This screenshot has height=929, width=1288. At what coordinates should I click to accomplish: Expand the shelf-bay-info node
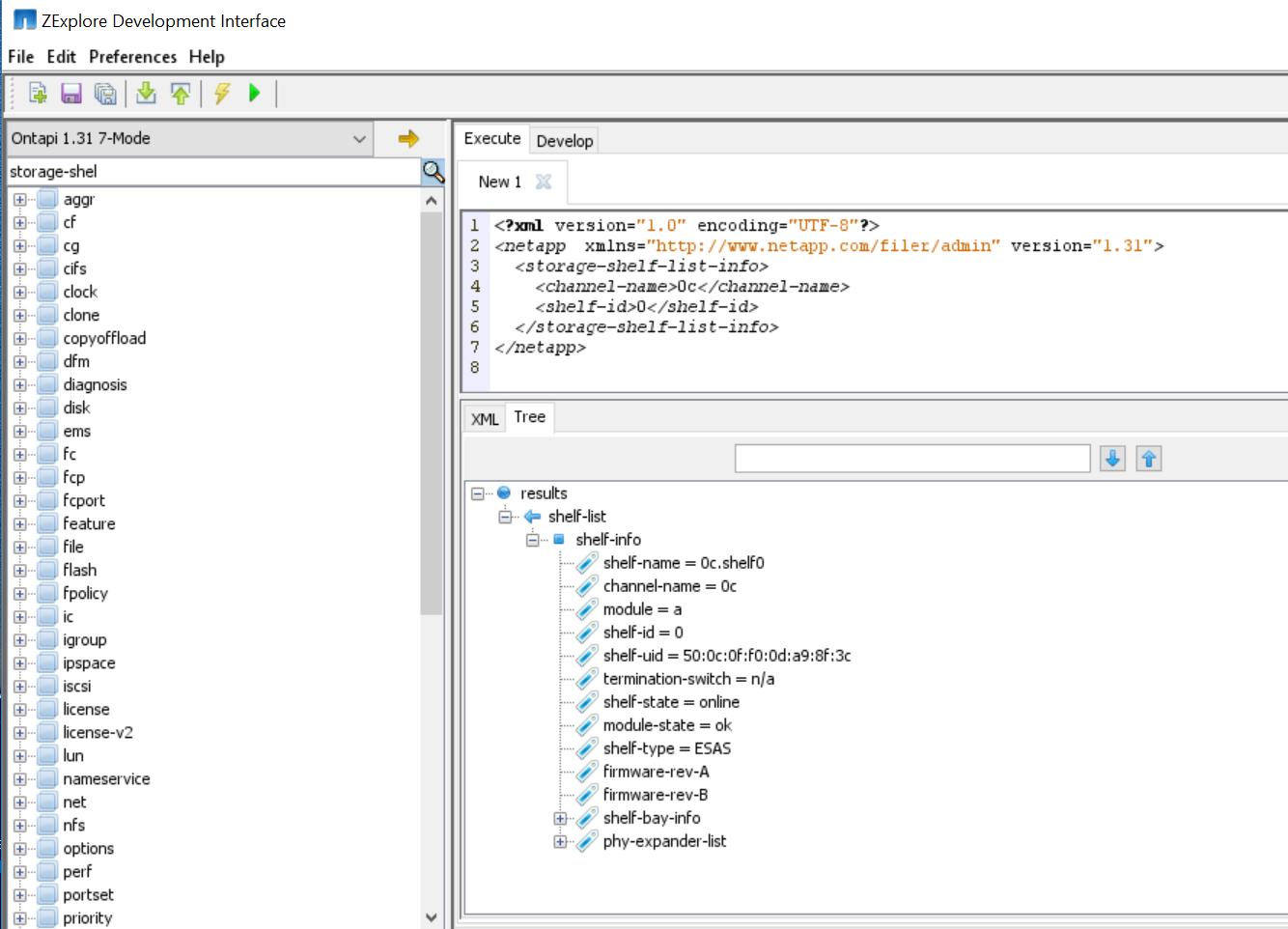pos(560,819)
